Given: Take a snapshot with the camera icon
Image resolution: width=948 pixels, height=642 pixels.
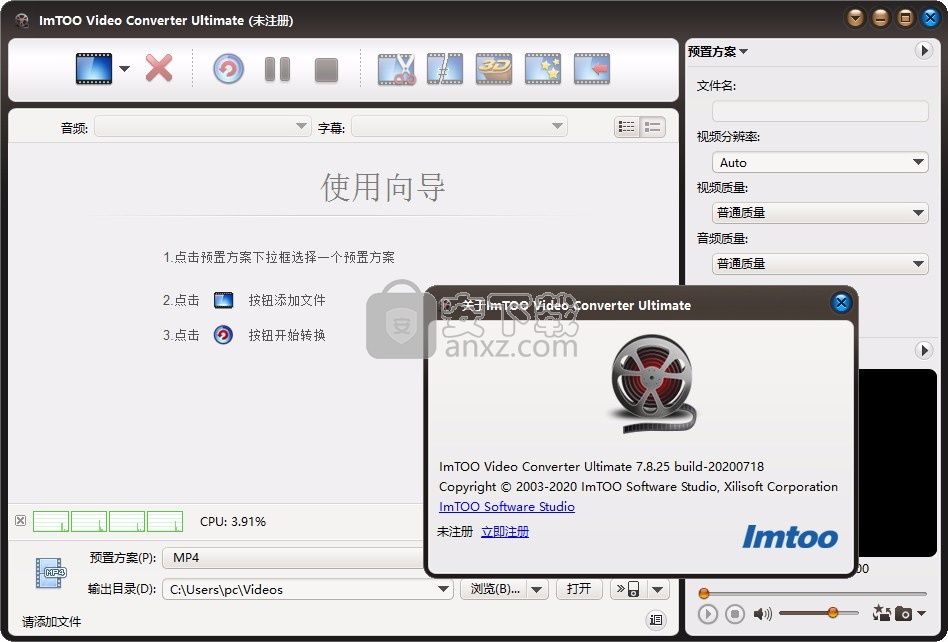Looking at the screenshot, I should pyautogui.click(x=903, y=614).
